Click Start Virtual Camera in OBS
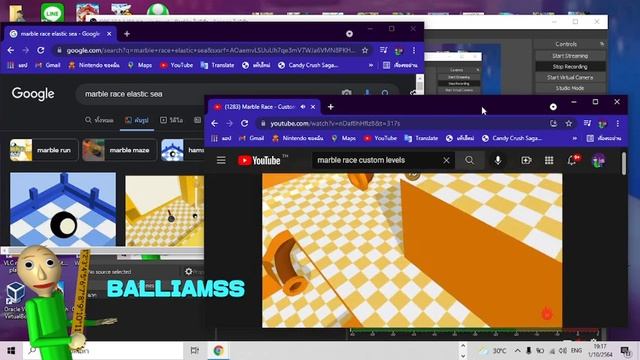This screenshot has height=360, width=640. tap(570, 78)
